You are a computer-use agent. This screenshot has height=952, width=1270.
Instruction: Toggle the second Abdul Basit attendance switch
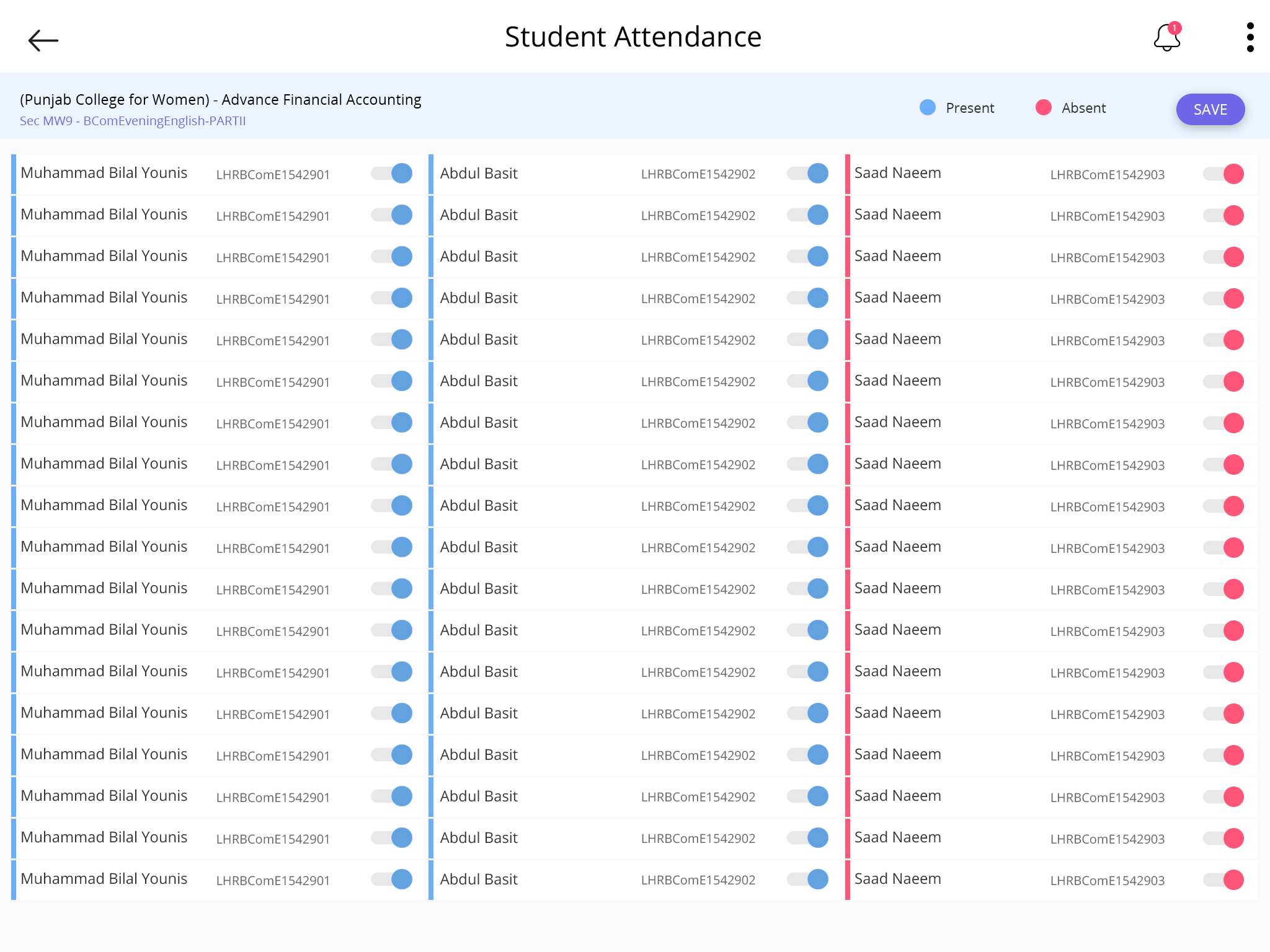coord(808,215)
